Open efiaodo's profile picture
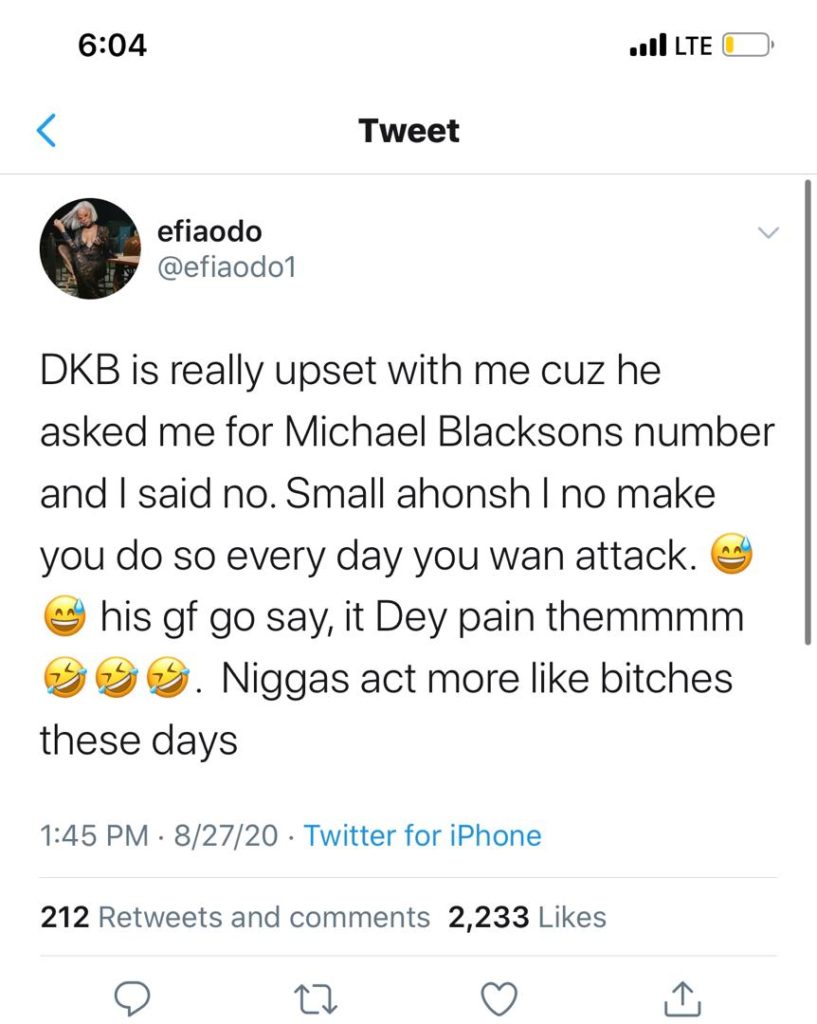 coord(90,249)
